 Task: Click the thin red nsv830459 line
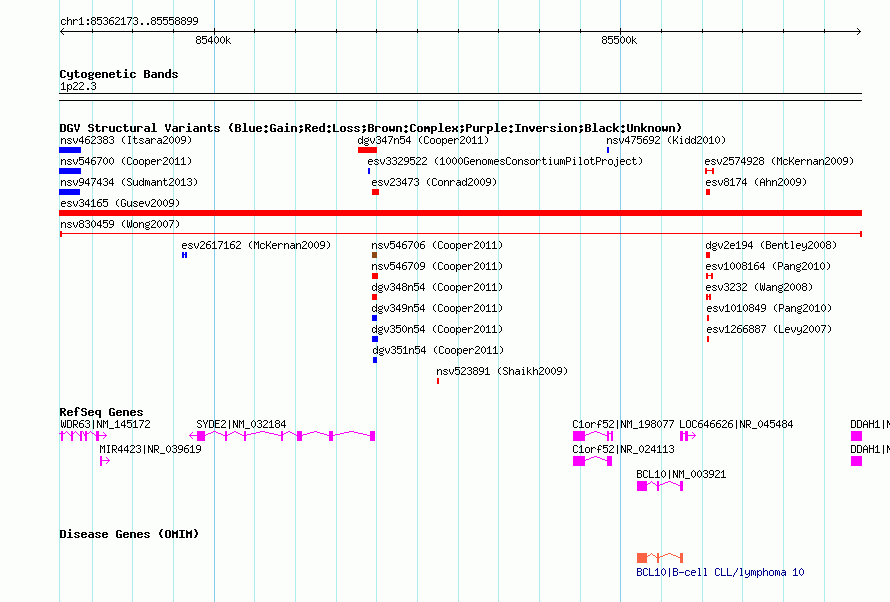click(x=460, y=234)
